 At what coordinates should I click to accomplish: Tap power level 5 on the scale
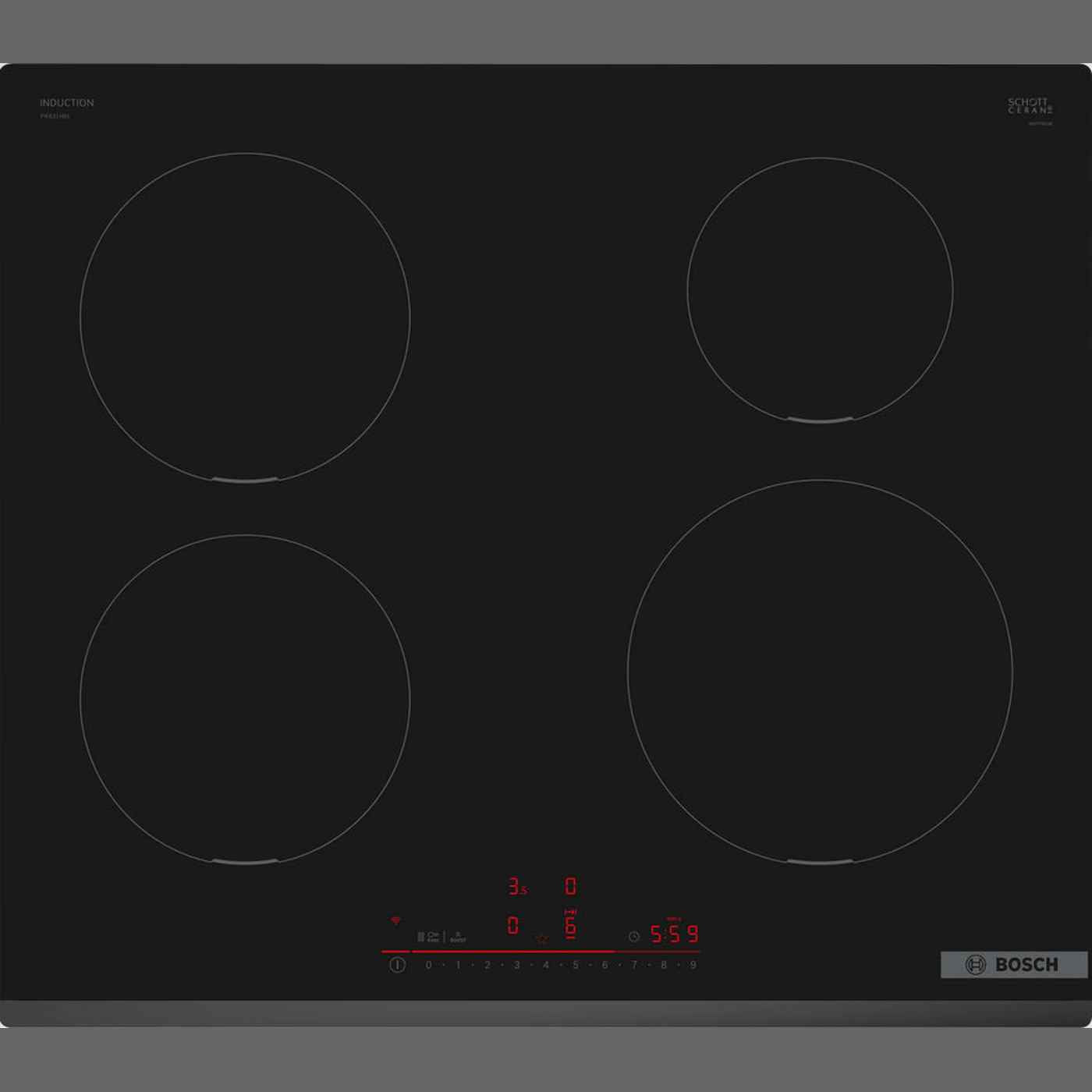pyautogui.click(x=576, y=966)
